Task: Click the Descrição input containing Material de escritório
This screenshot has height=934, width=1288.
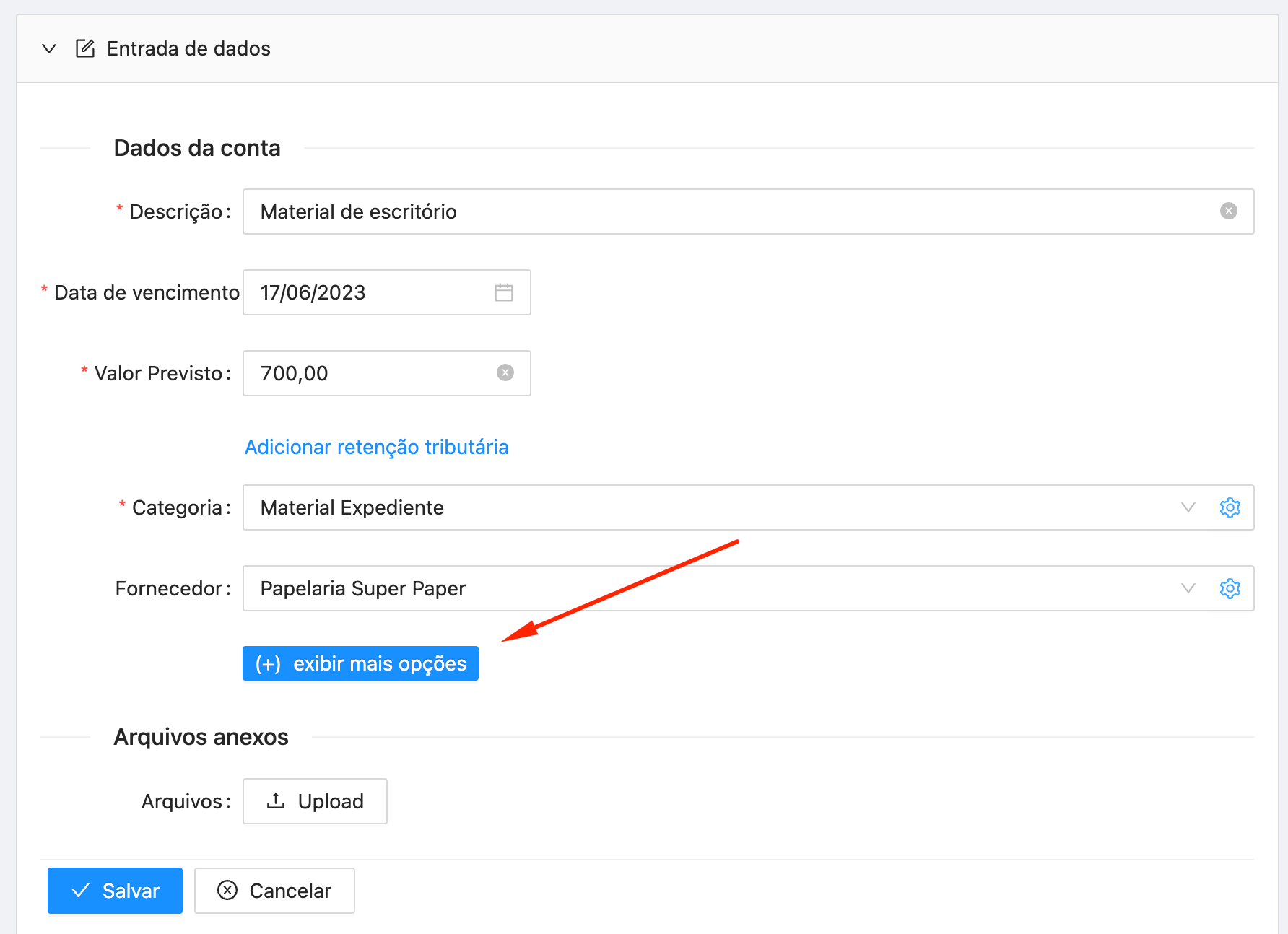Action: (x=748, y=211)
